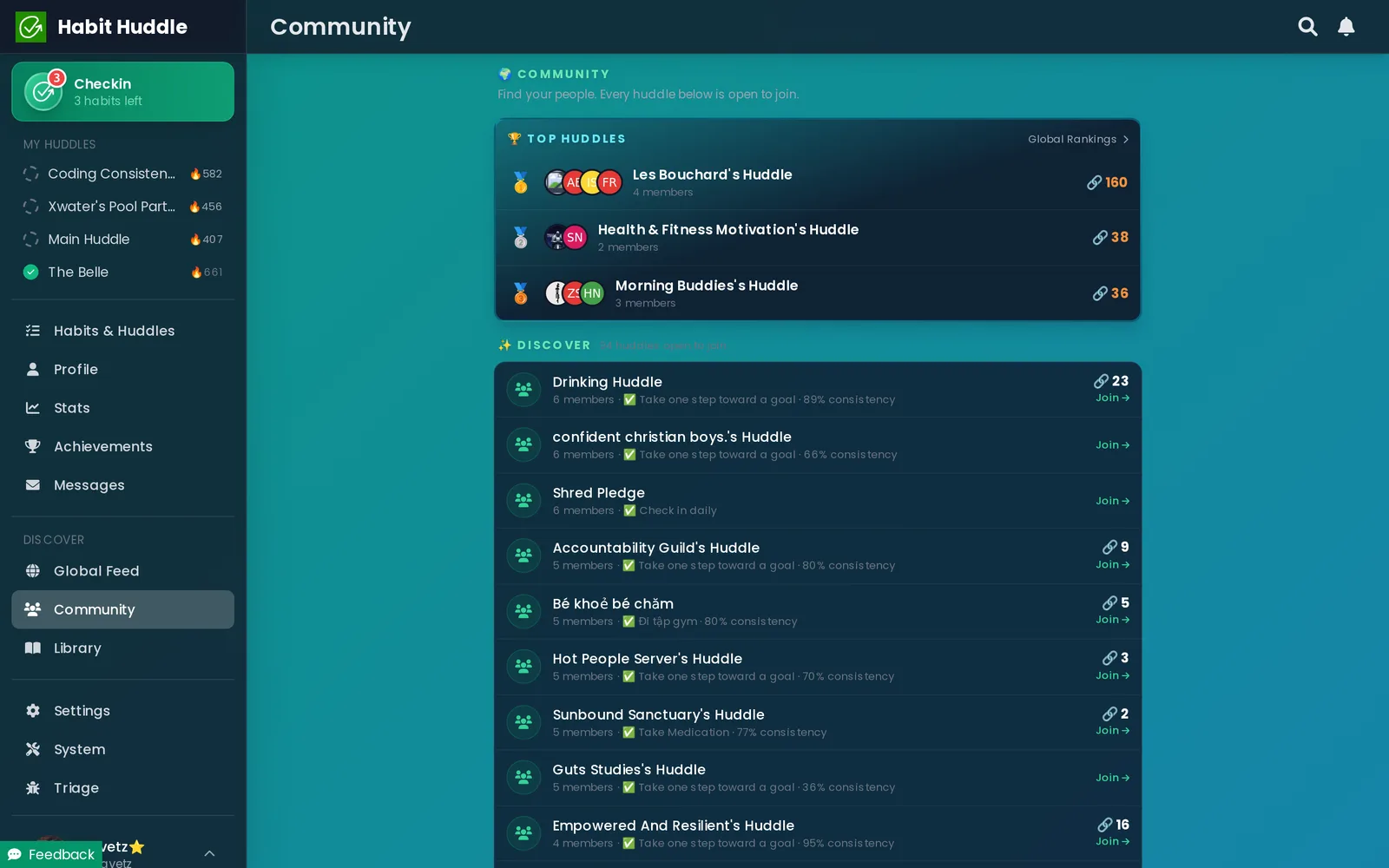Toggle completed check circle for The Belle
This screenshot has height=868, width=1389.
coord(31,272)
